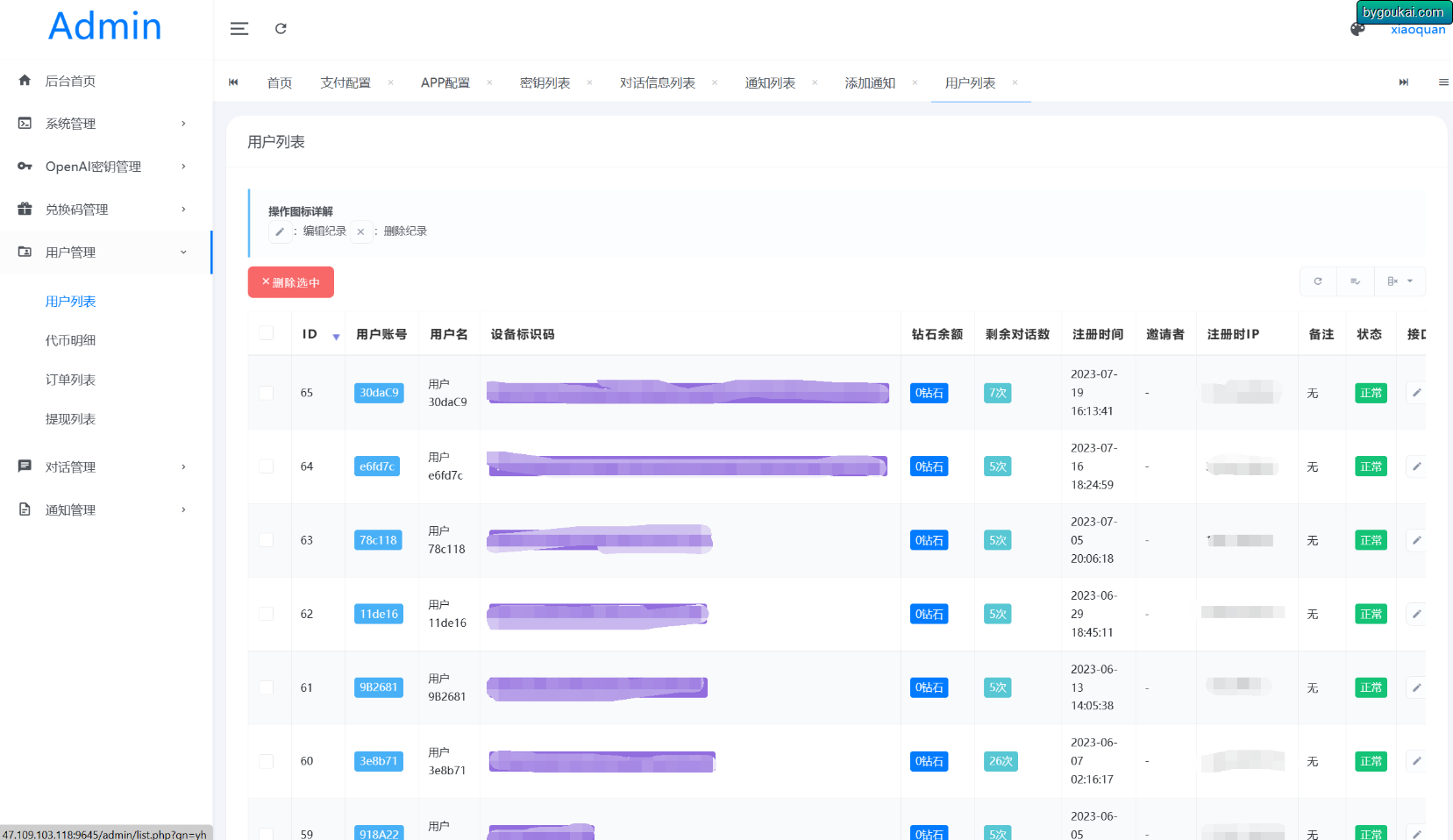Click the edit pencil for user 30daC9
The image size is (1453, 840).
1416,393
